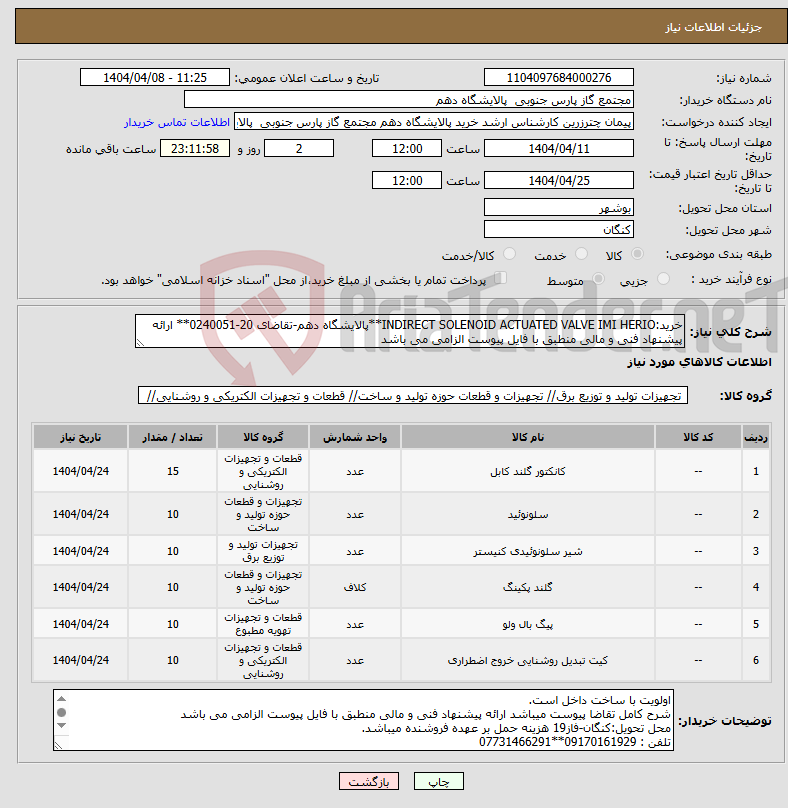Screen dimensions: 788x808
Task: Select row item گلند پکینگ
Action: click(x=528, y=587)
